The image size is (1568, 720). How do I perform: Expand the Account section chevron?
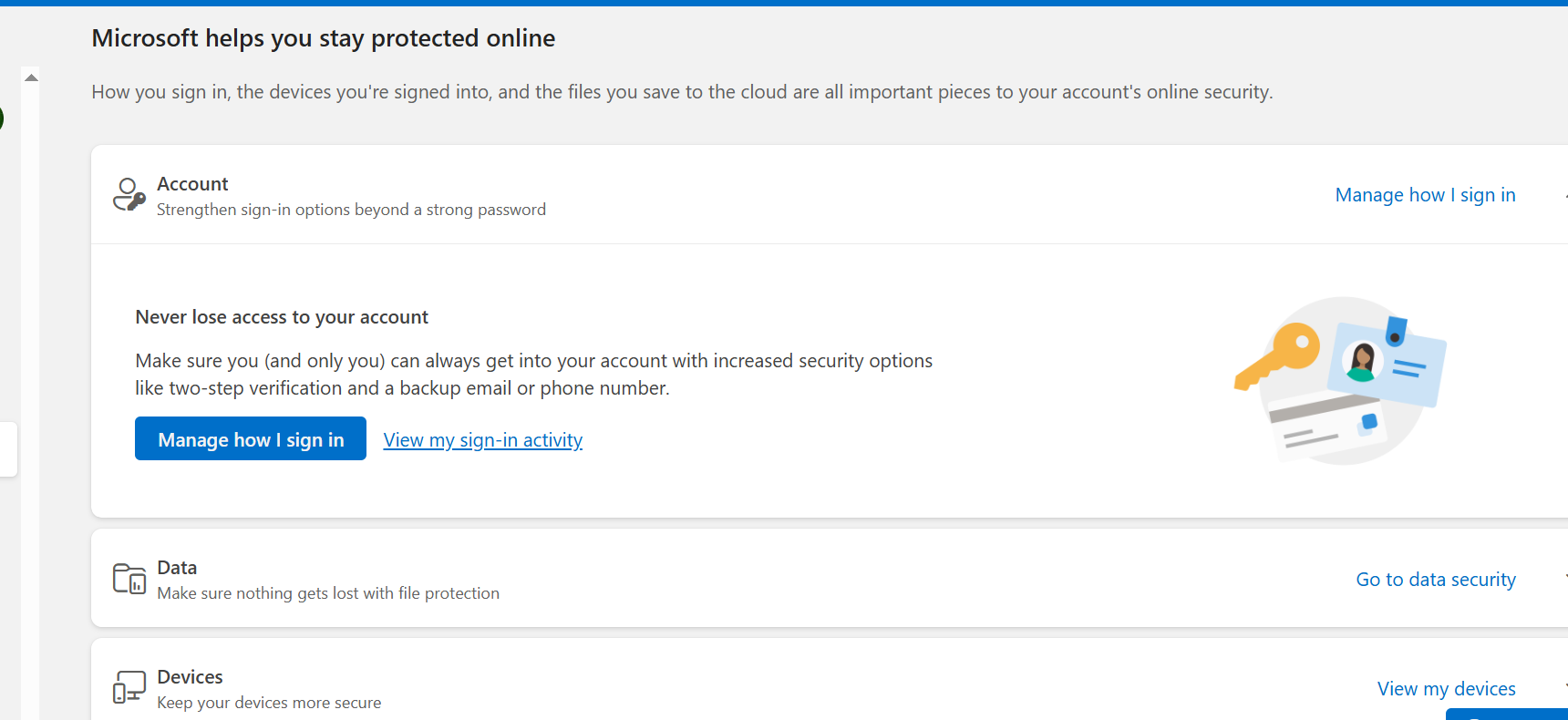pyautogui.click(x=1564, y=194)
